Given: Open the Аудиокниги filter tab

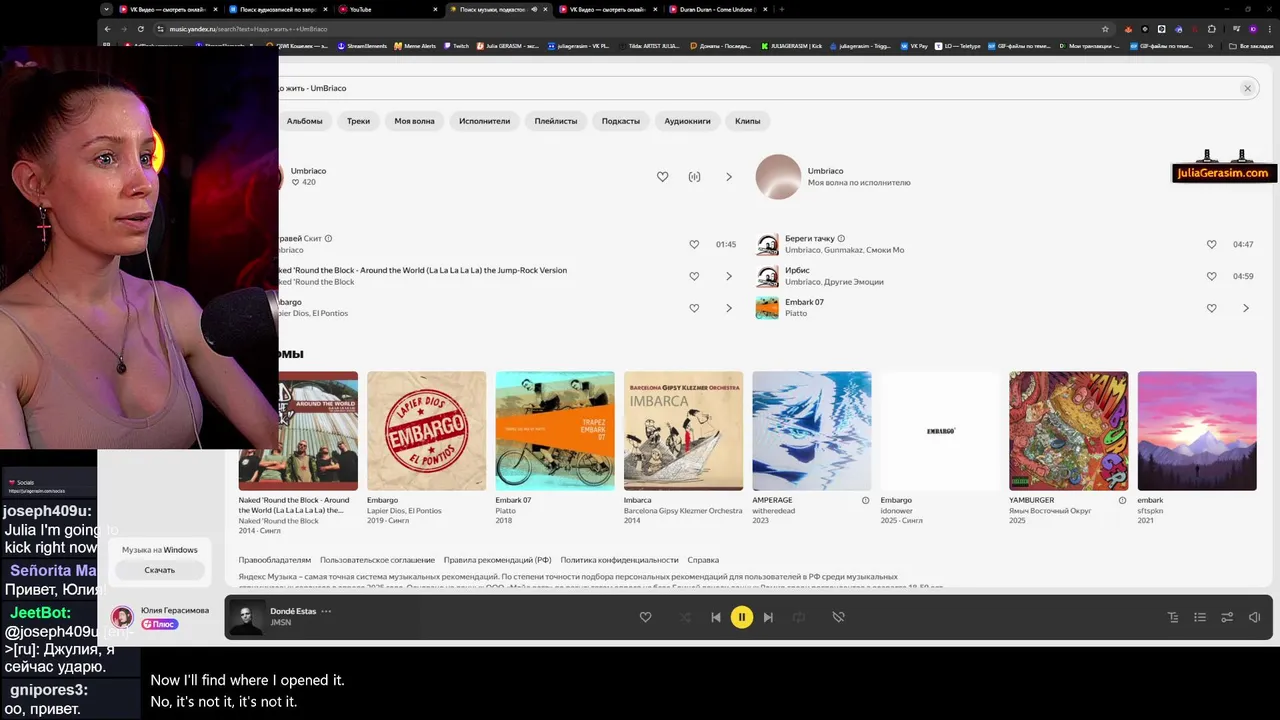Looking at the screenshot, I should pyautogui.click(x=687, y=121).
